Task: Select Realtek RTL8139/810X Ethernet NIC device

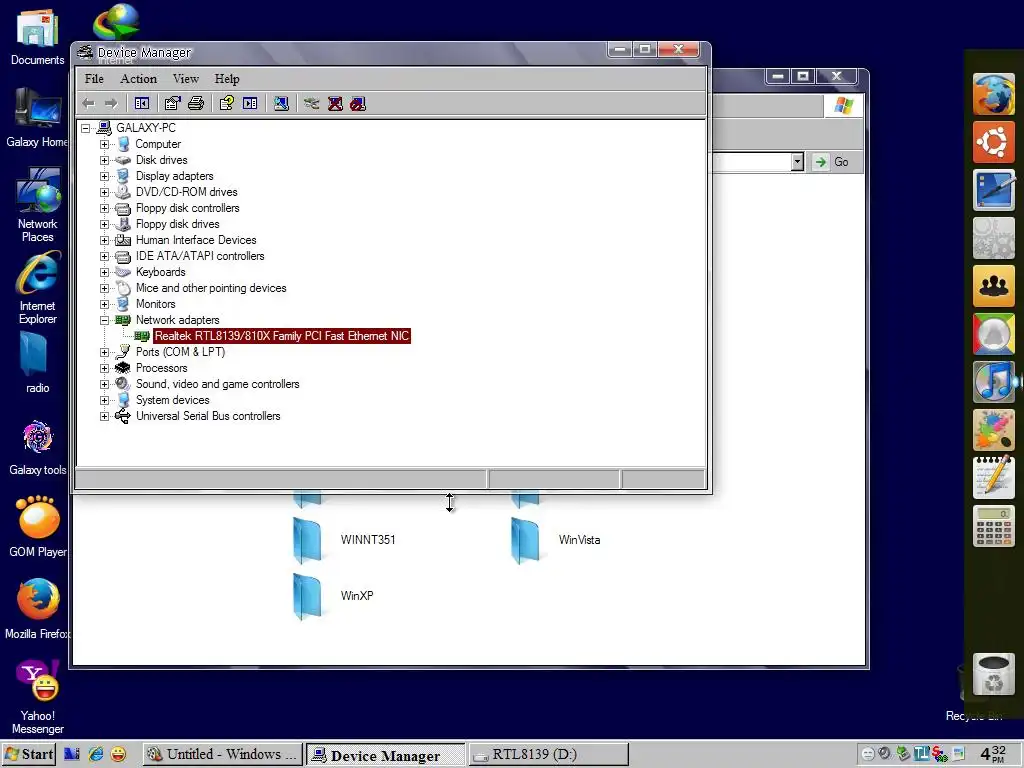Action: (x=281, y=336)
